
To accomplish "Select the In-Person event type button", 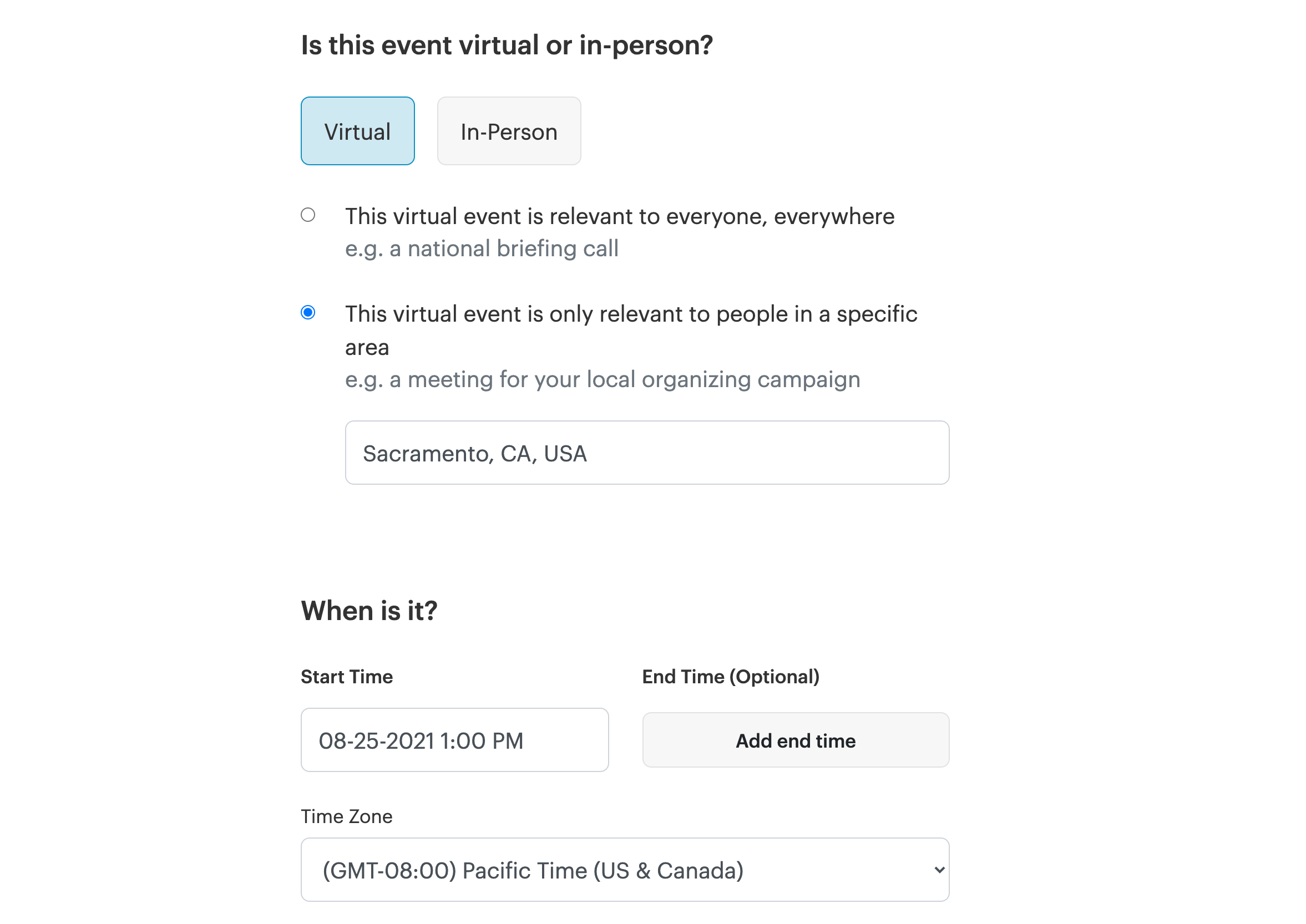I will point(508,130).
